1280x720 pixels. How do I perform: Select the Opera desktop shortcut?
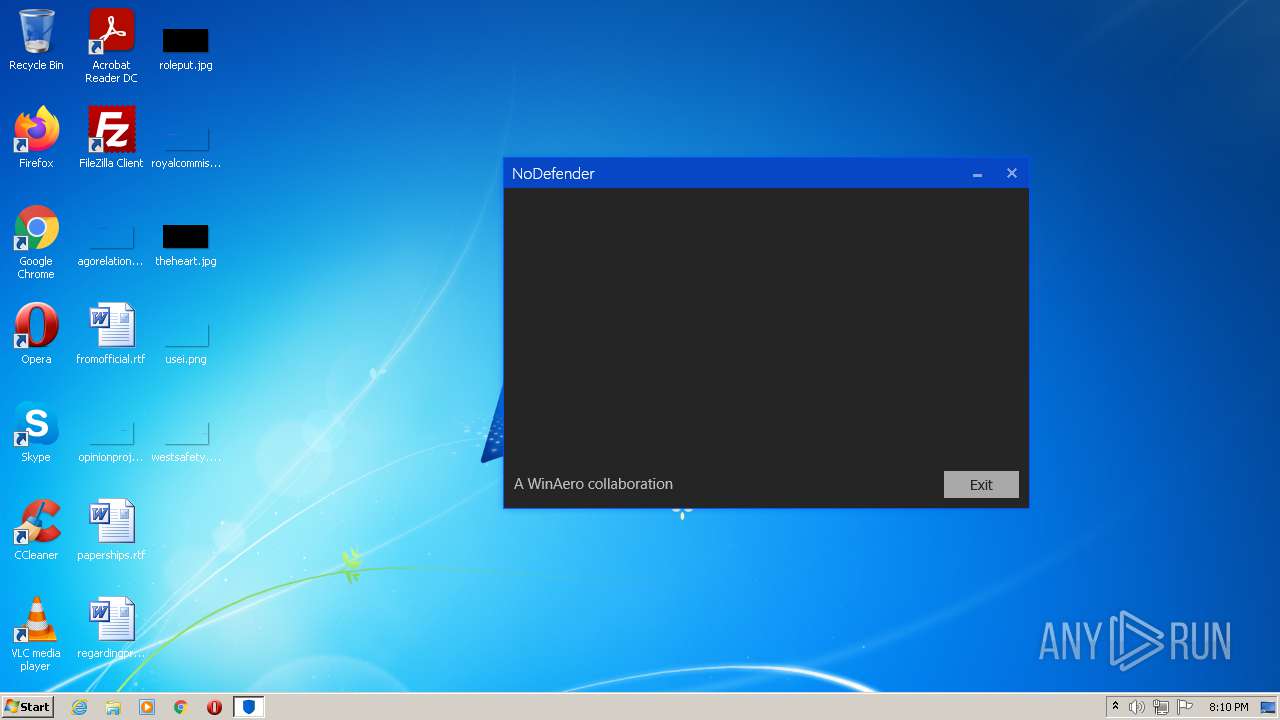(36, 334)
